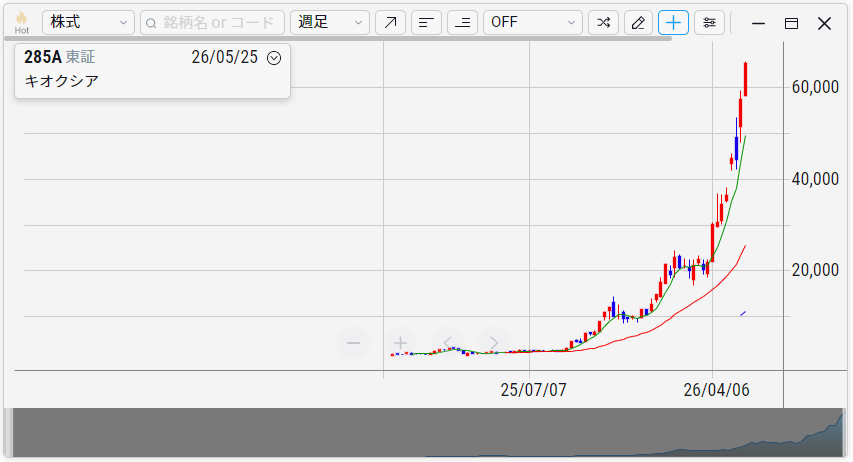Click the 40,000 price axis label
The height and width of the screenshot is (462, 853).
pyautogui.click(x=815, y=179)
